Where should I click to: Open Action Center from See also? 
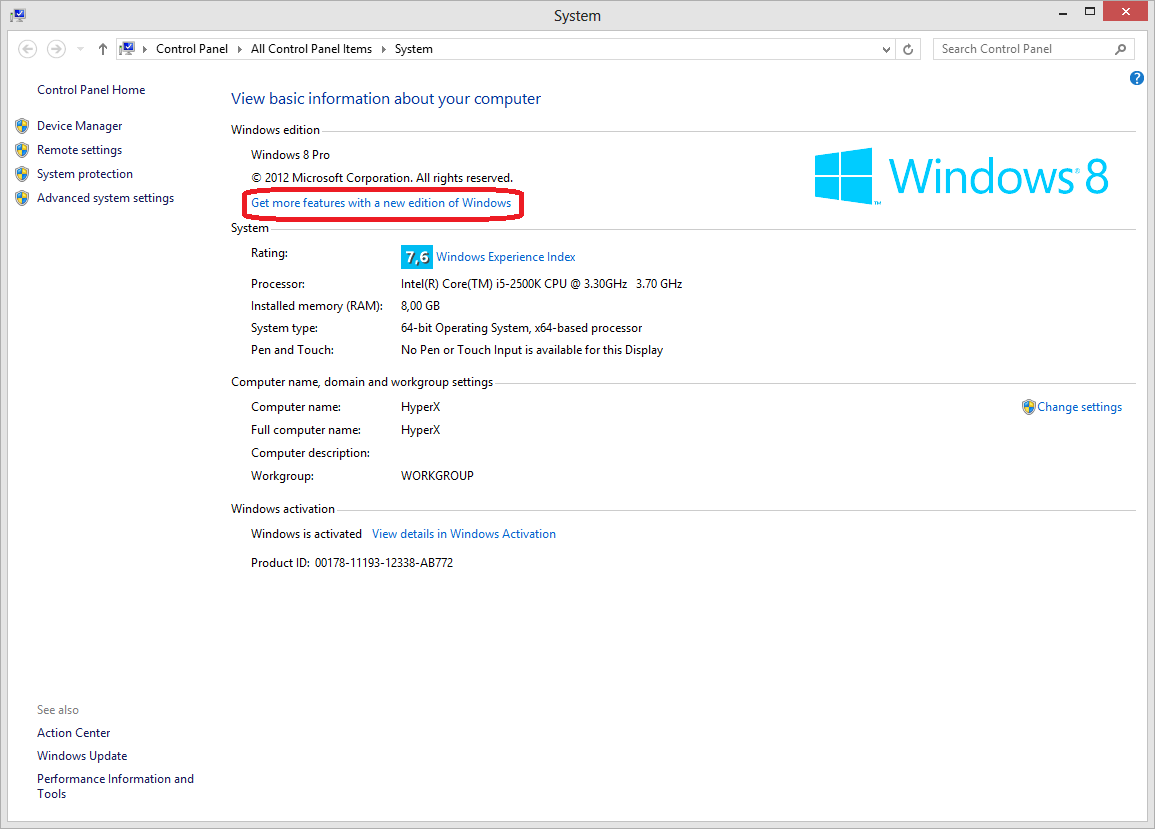tap(74, 732)
